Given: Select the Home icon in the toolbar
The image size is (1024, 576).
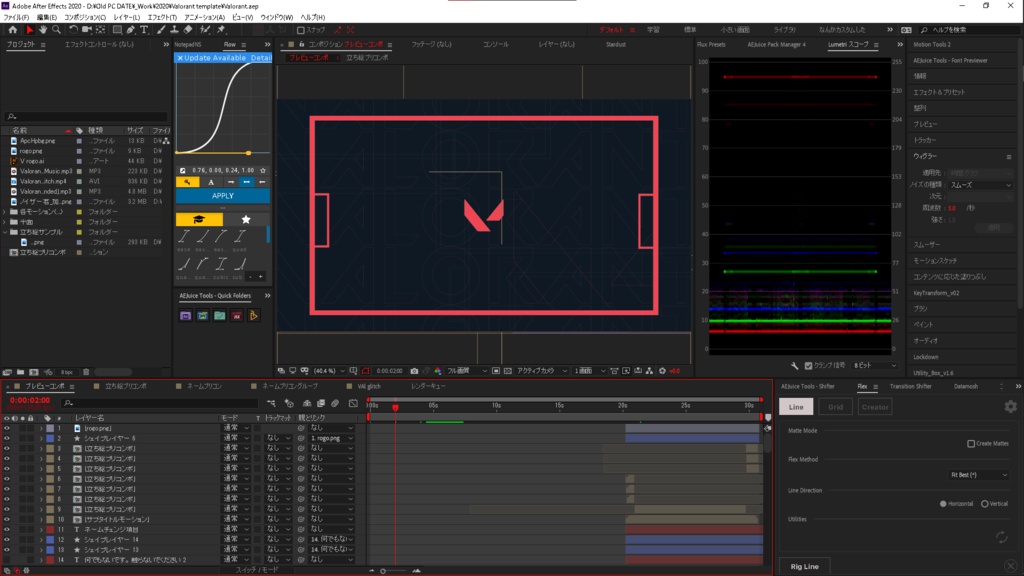Looking at the screenshot, I should (12, 30).
